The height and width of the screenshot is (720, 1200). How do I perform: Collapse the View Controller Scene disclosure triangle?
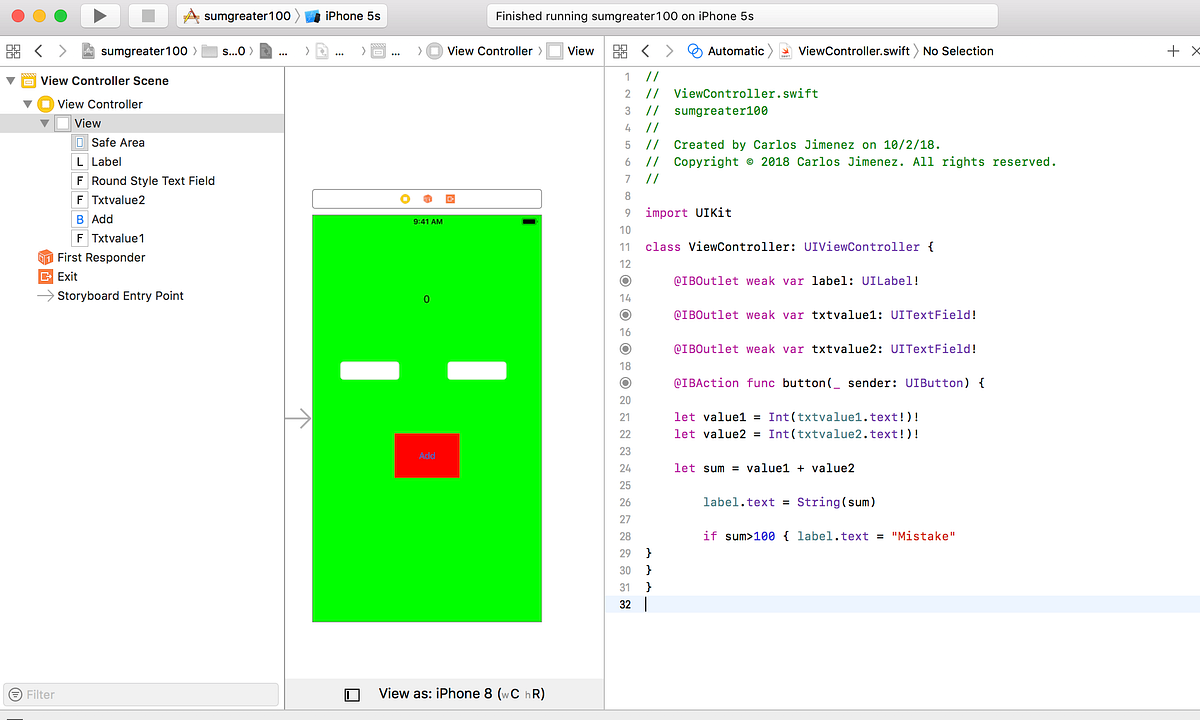[11, 81]
